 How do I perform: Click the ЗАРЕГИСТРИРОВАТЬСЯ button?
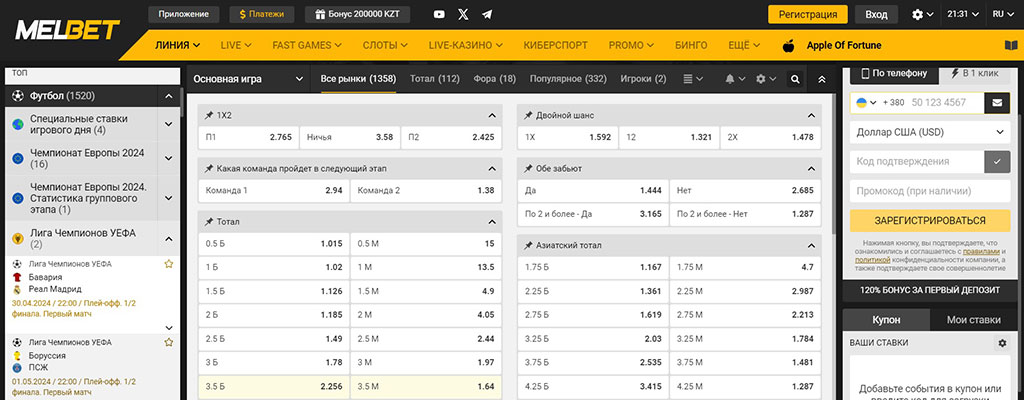[x=930, y=220]
